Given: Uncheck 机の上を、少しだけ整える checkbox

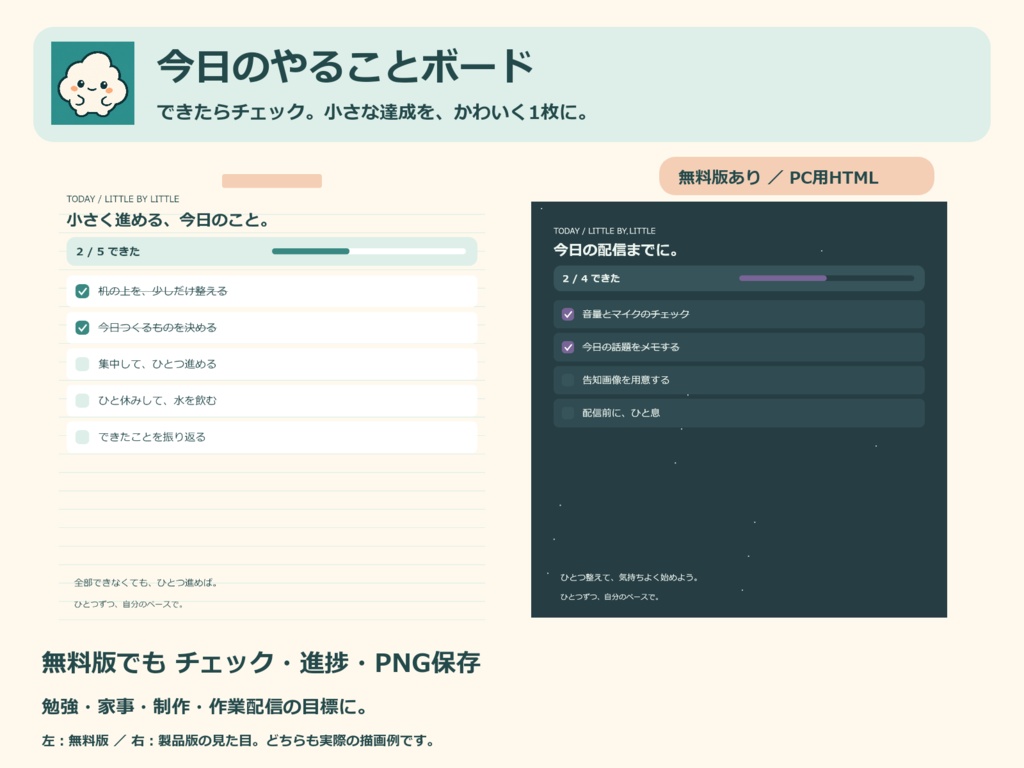Looking at the screenshot, I should coord(82,291).
